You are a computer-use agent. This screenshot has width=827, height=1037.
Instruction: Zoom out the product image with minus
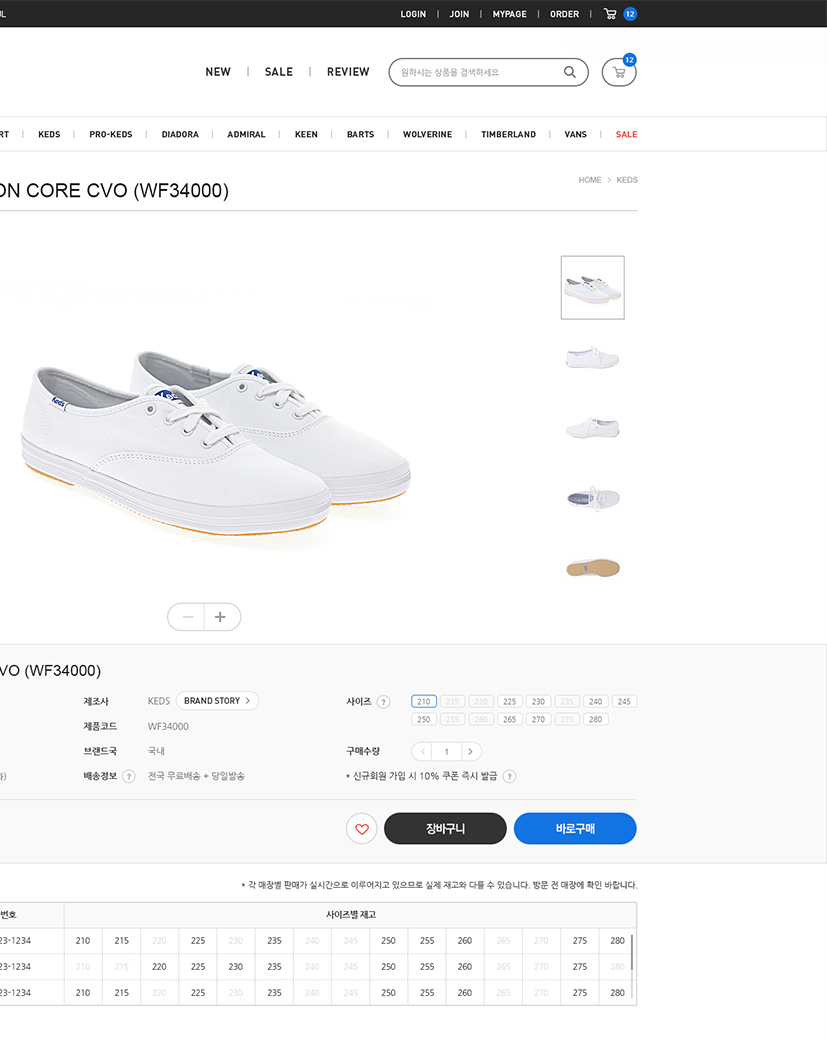click(x=187, y=617)
